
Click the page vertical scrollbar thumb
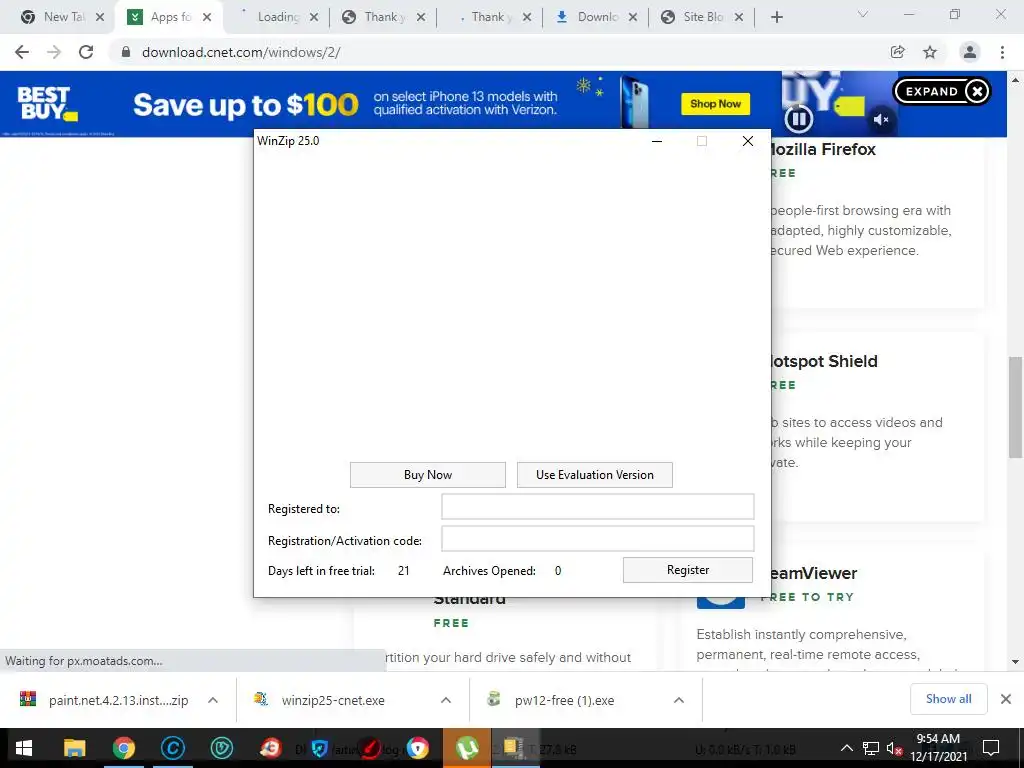tap(1016, 407)
